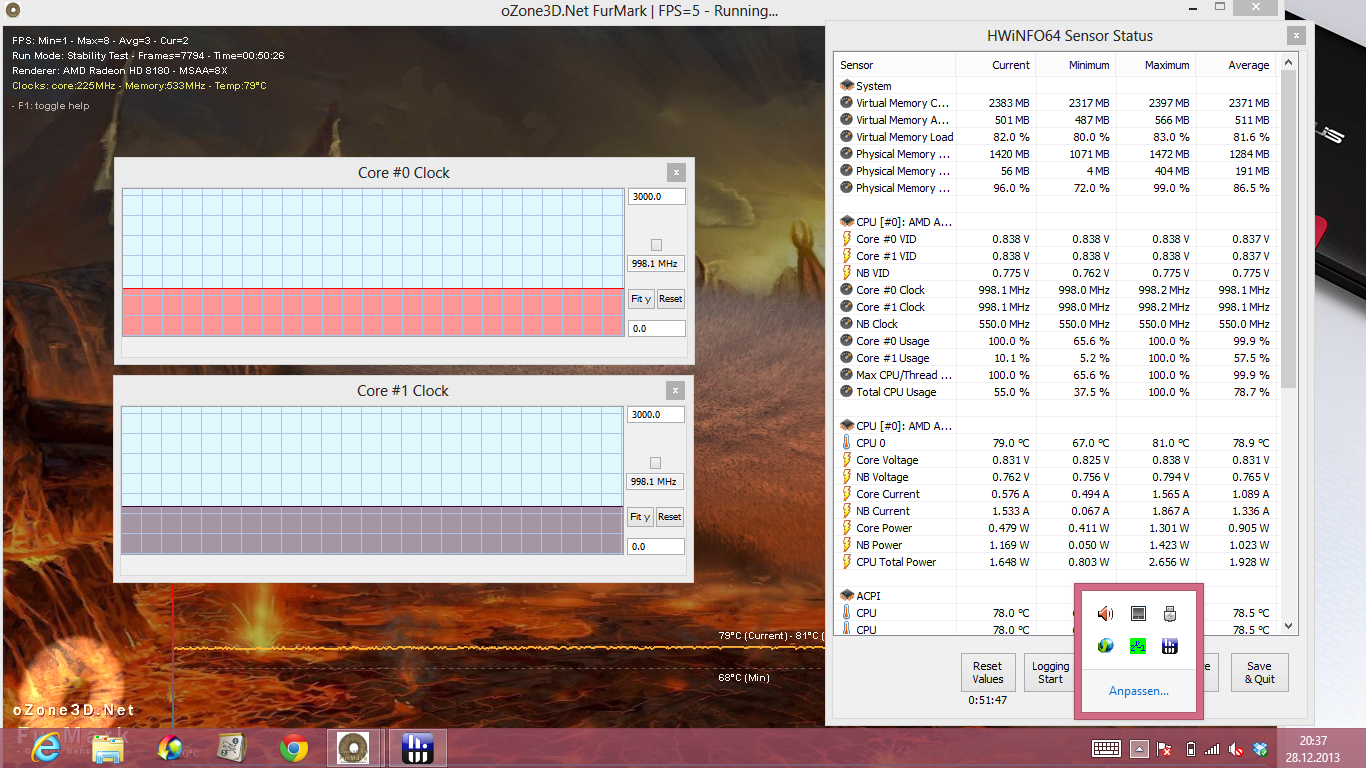
Task: Switch to HWiNFO64 via its taskbar icon
Action: [x=417, y=748]
